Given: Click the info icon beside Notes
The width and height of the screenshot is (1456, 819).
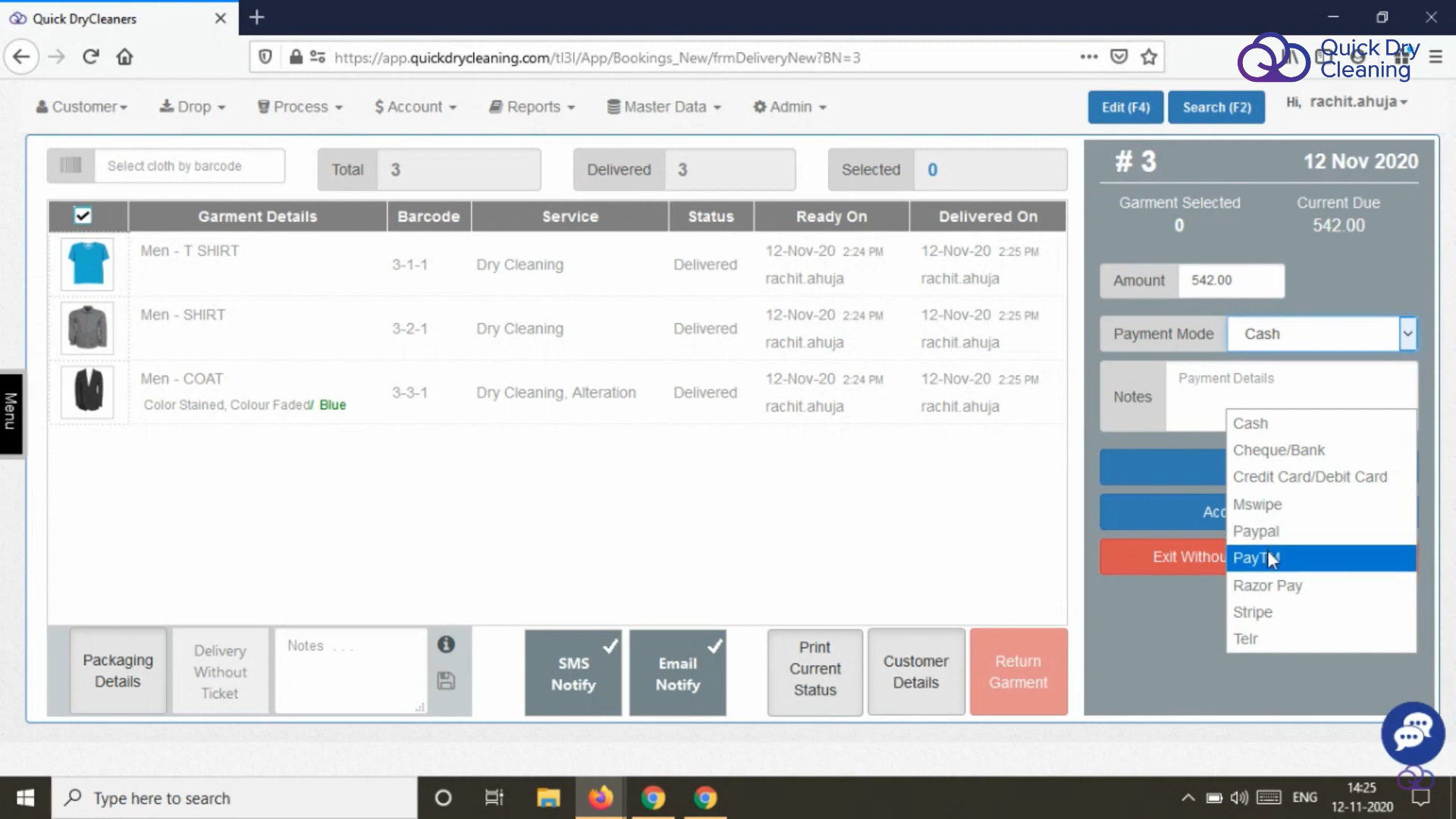Looking at the screenshot, I should click(x=446, y=645).
